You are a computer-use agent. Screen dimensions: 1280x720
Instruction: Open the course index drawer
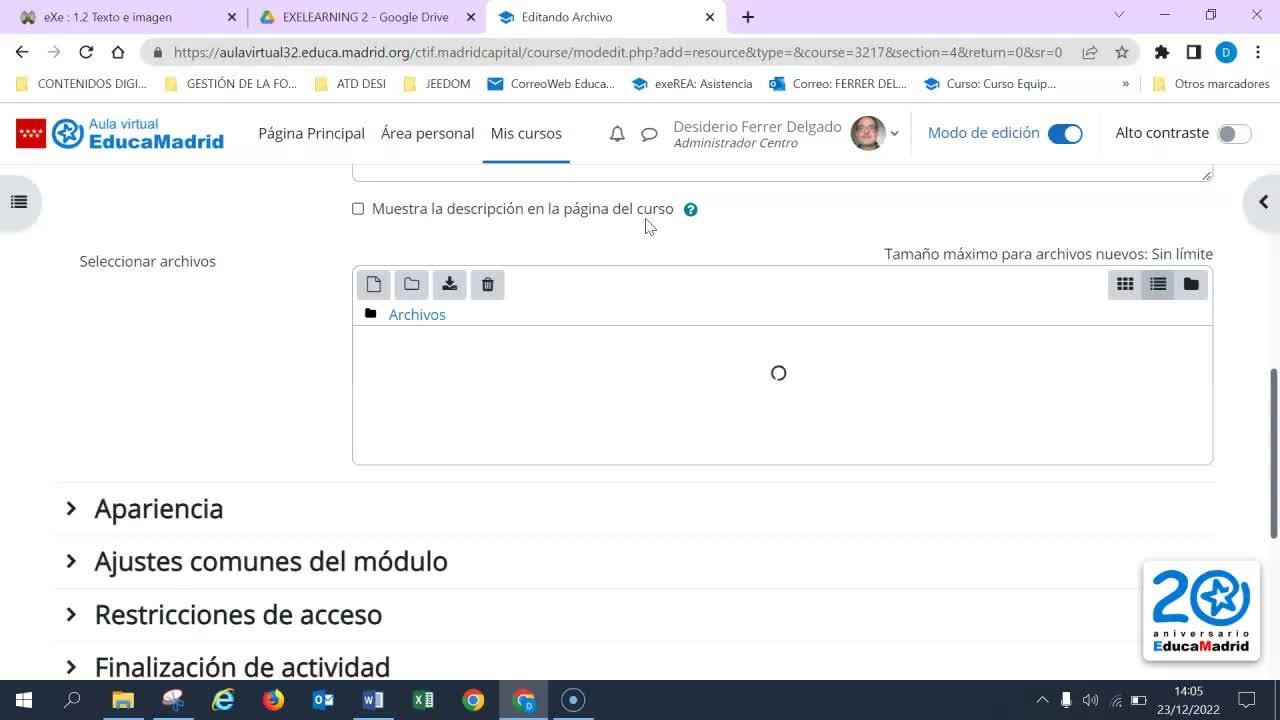(19, 202)
